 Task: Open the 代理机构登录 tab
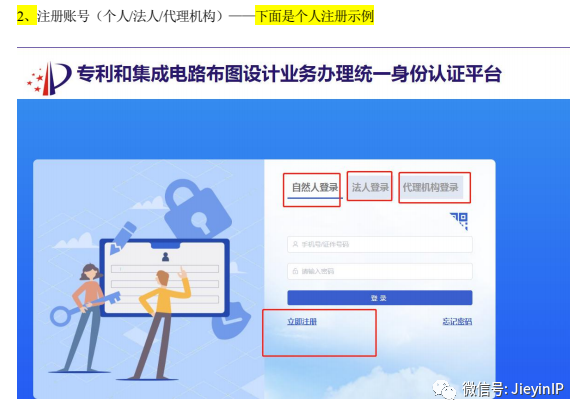[431, 187]
